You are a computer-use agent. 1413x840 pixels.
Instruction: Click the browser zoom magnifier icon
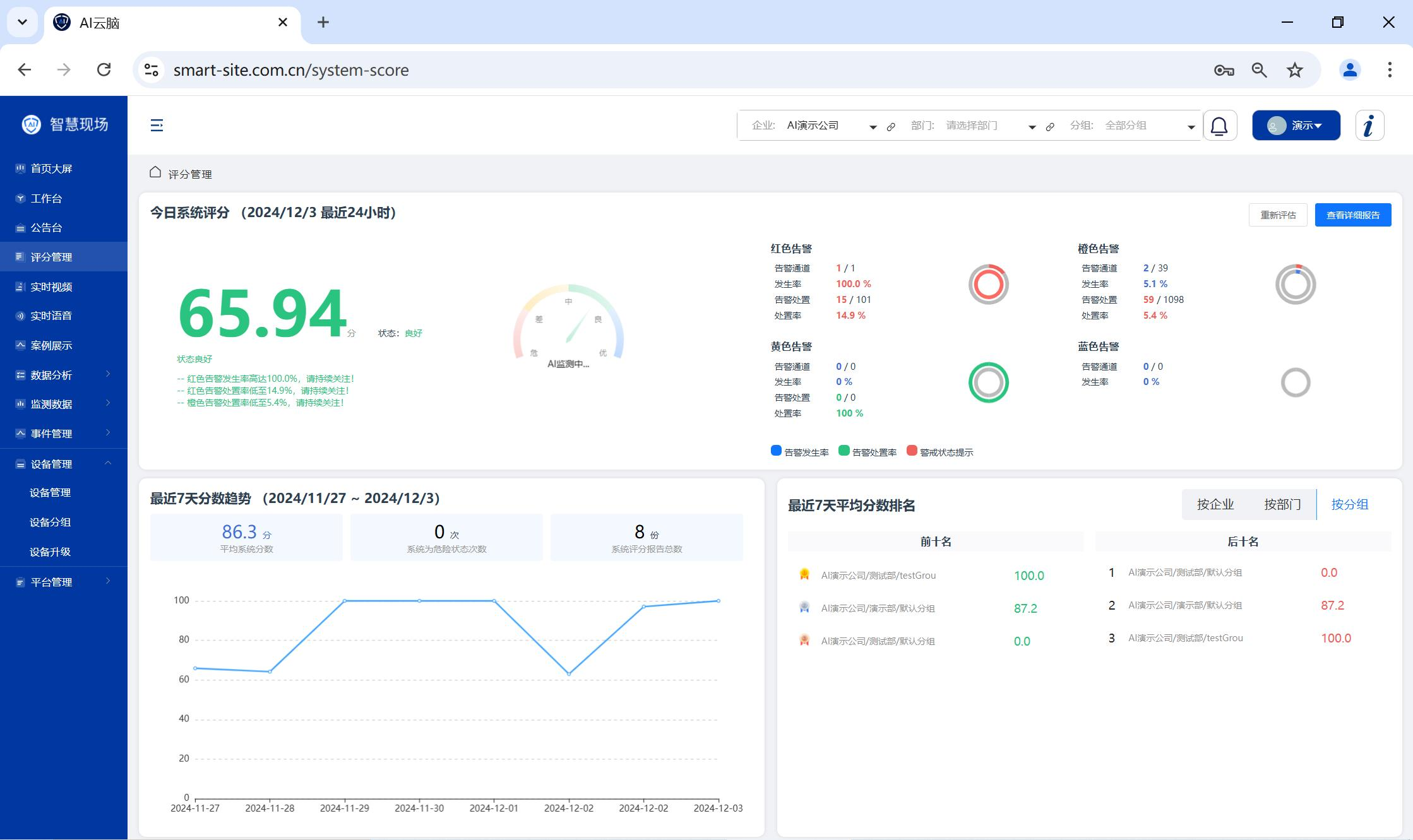(1259, 70)
